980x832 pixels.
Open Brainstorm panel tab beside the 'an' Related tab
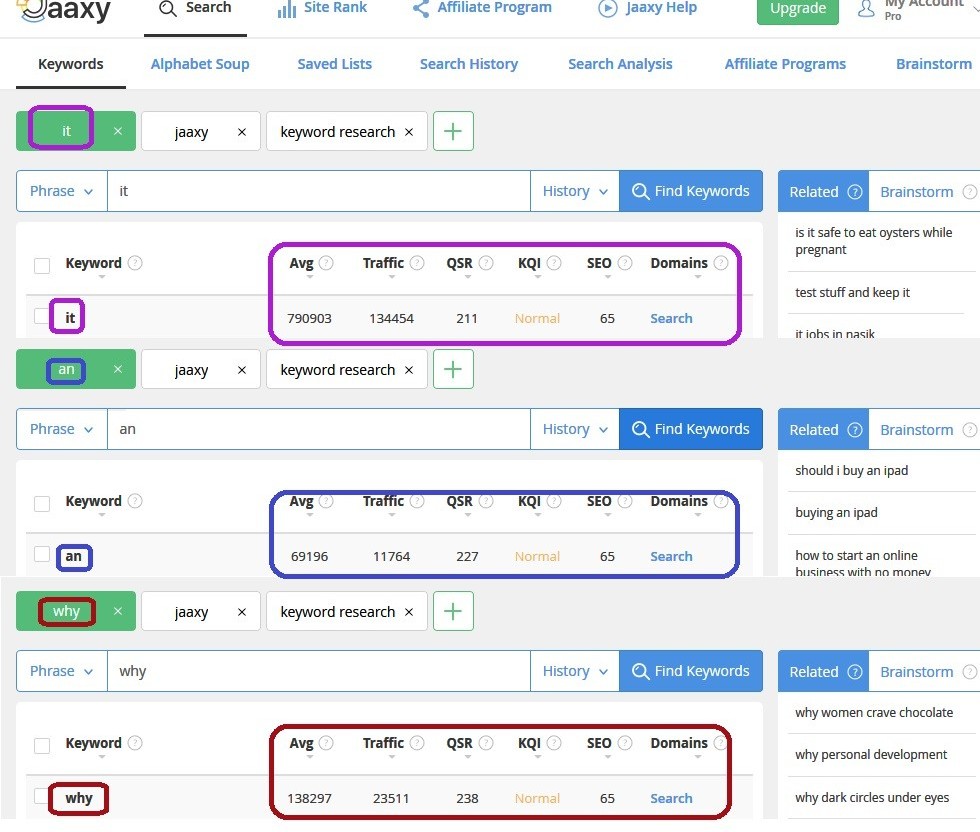click(x=924, y=430)
